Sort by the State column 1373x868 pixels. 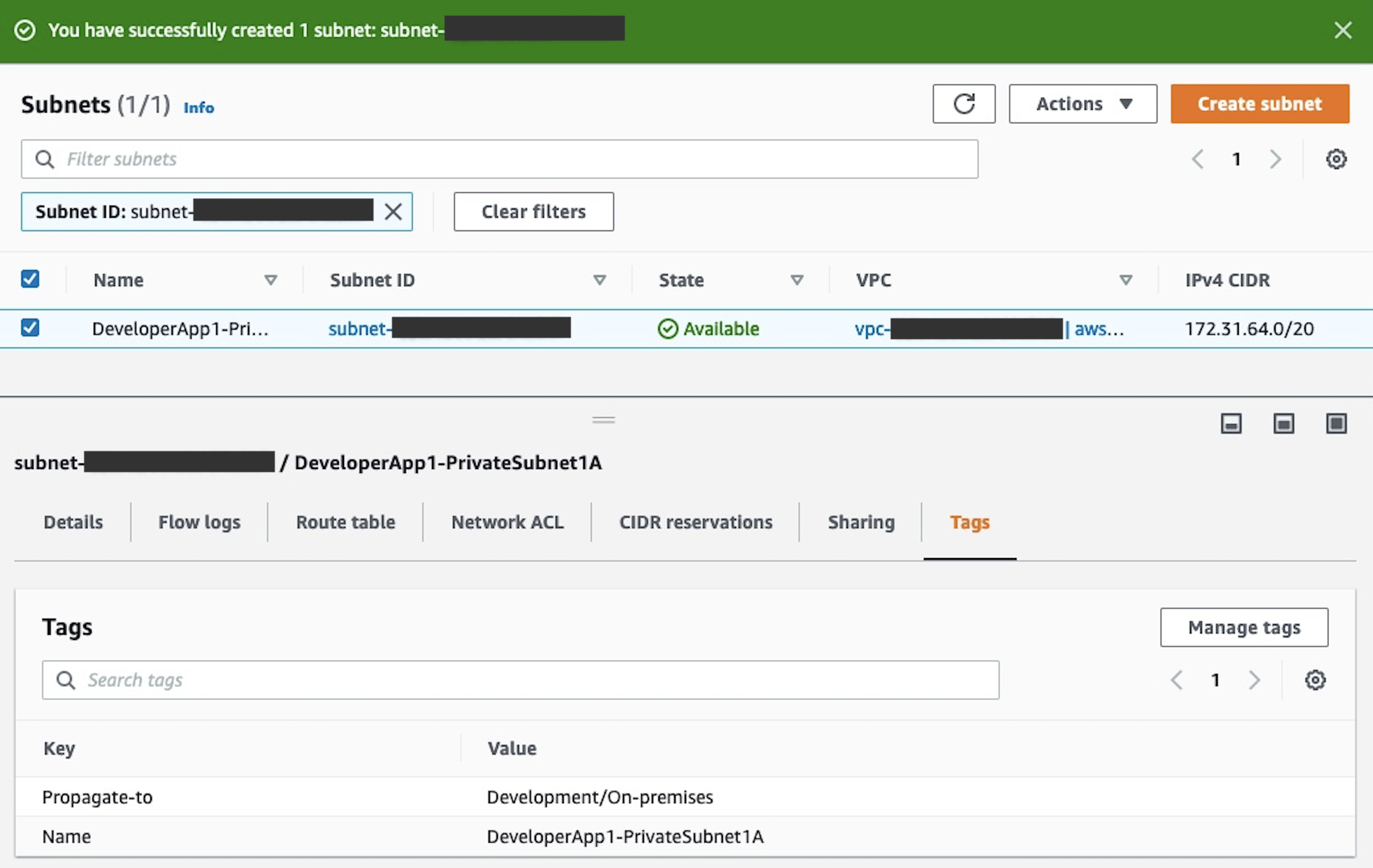(x=796, y=280)
